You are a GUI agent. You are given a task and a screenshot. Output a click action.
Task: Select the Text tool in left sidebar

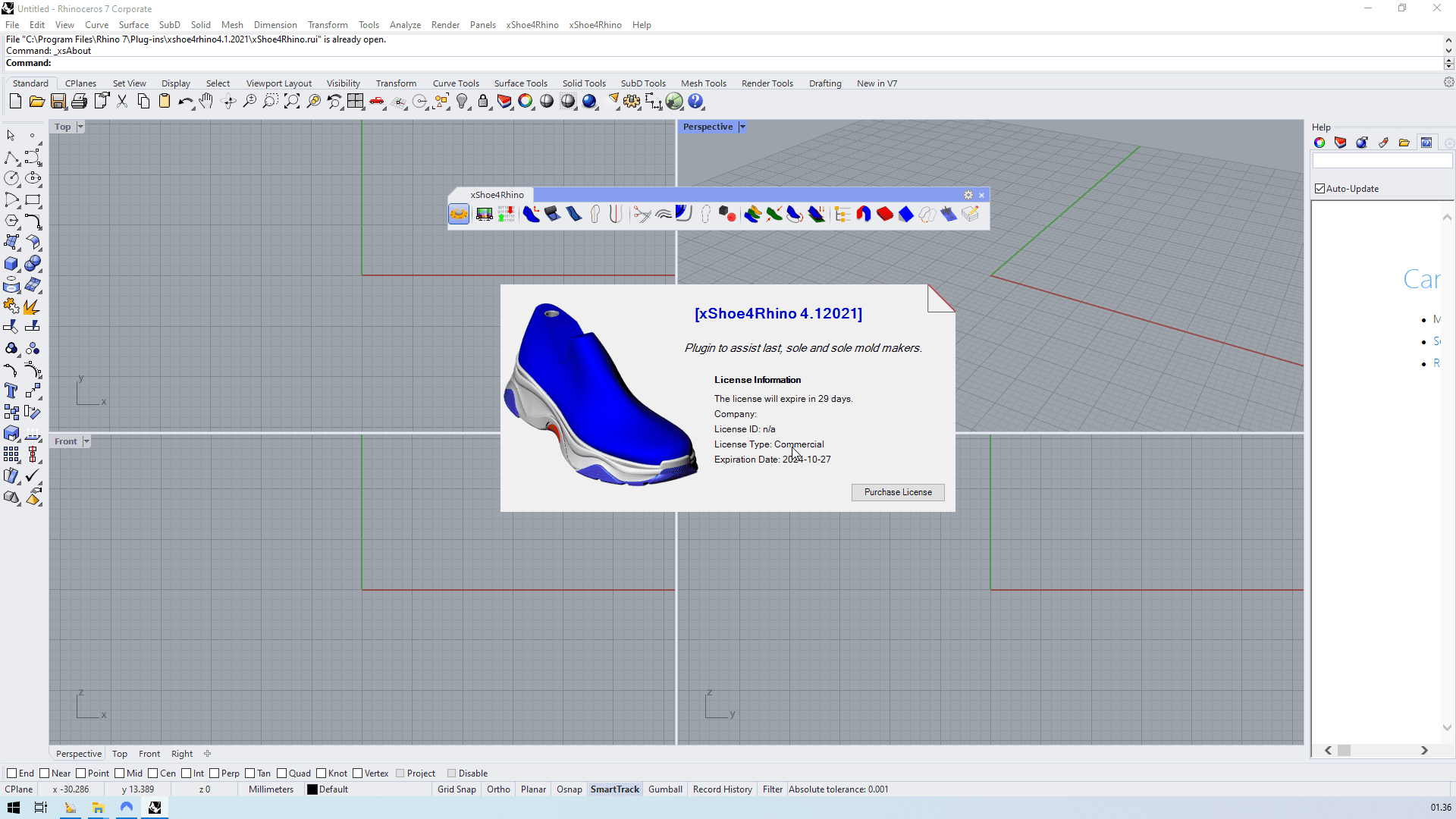pos(11,391)
